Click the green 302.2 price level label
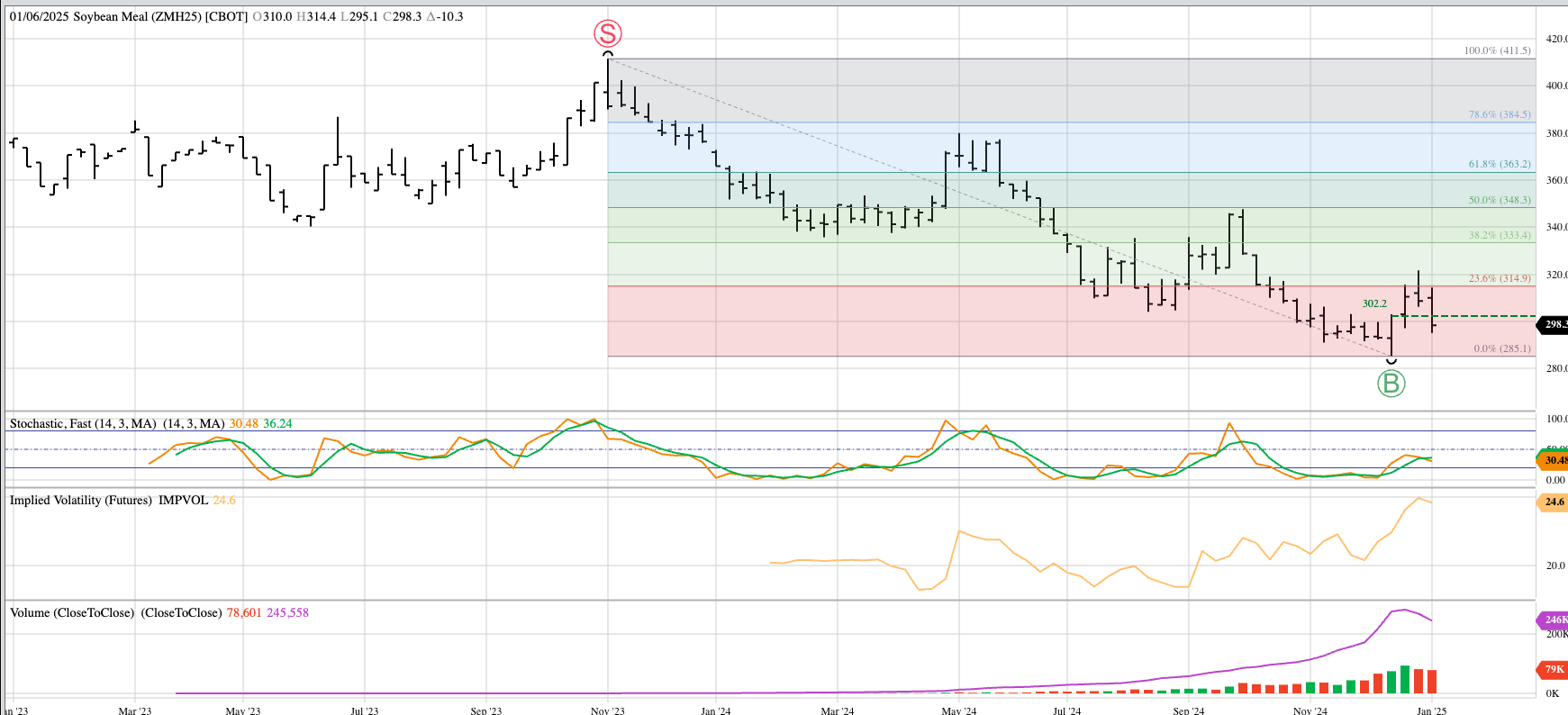This screenshot has width=1568, height=715. tap(1374, 303)
